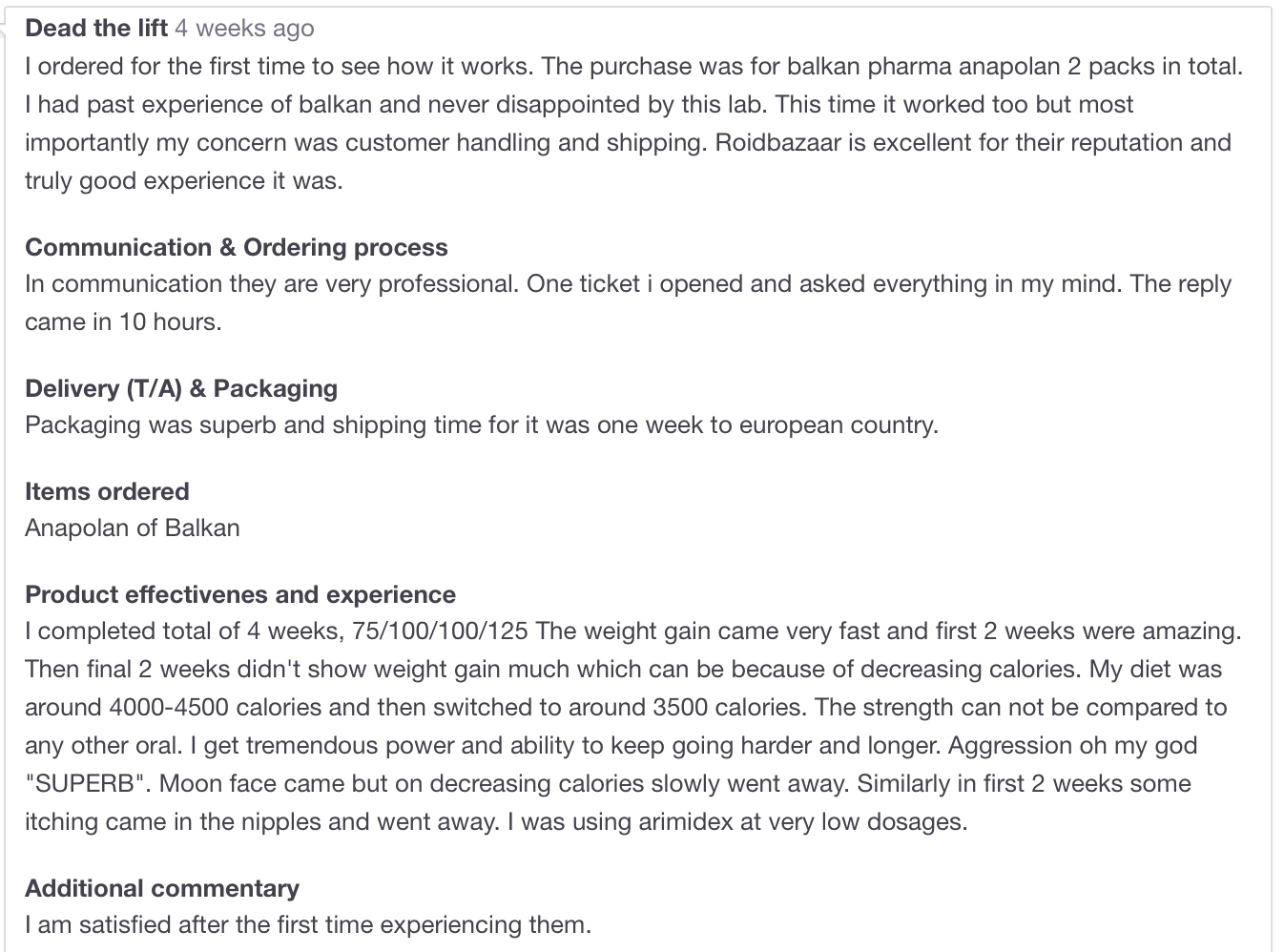Viewport: 1284px width, 952px height.
Task: Select the "Items ordered" heading
Action: (x=107, y=491)
